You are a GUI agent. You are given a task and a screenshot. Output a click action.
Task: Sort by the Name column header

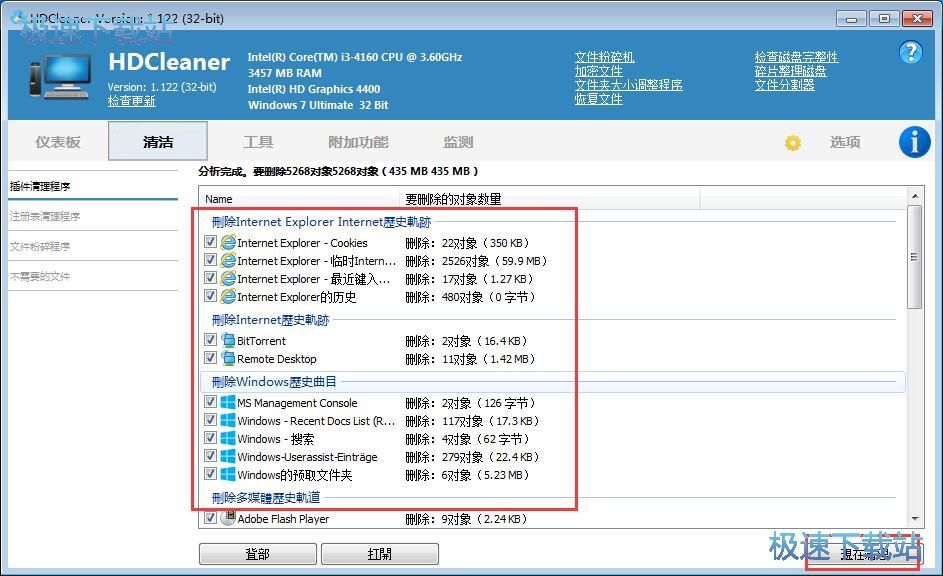299,198
